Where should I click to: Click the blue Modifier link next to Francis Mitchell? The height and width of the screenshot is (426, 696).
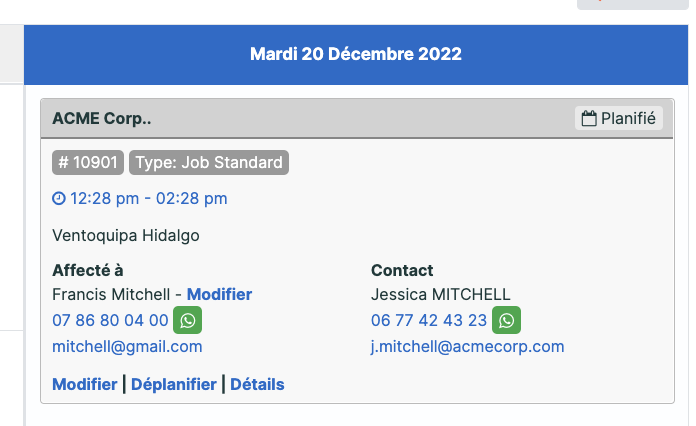pos(219,294)
